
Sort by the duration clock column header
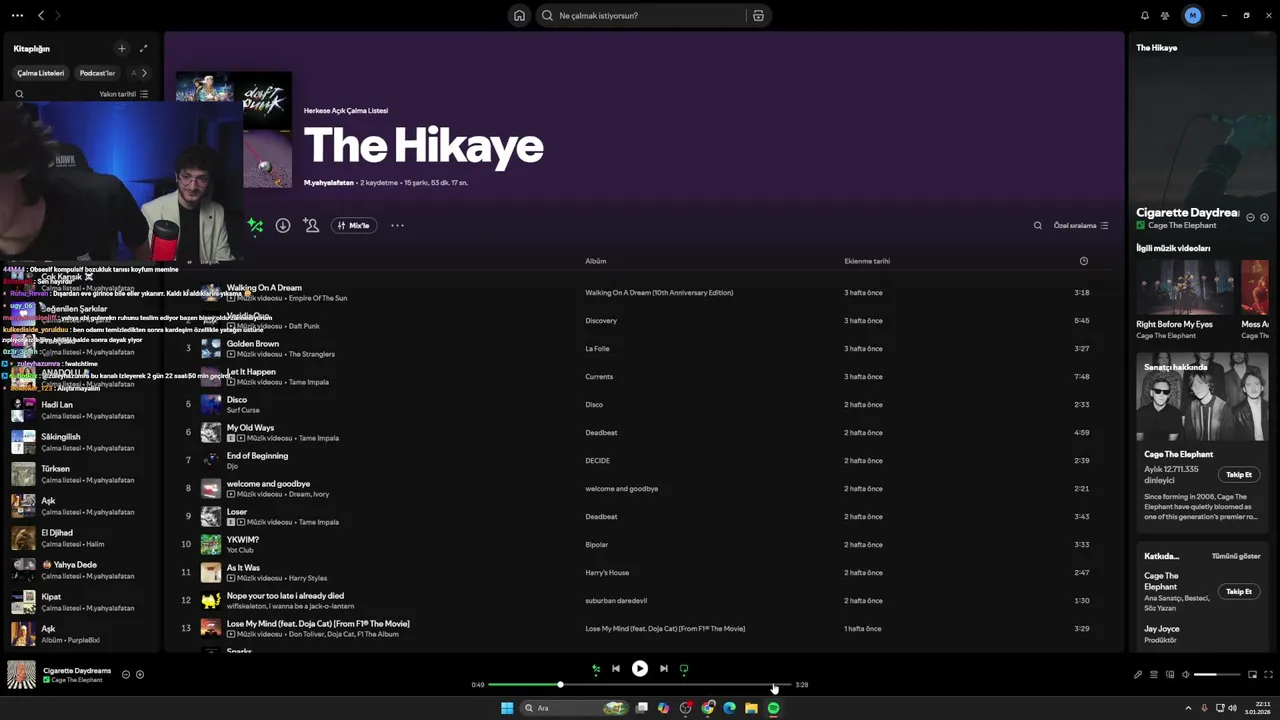pos(1084,261)
